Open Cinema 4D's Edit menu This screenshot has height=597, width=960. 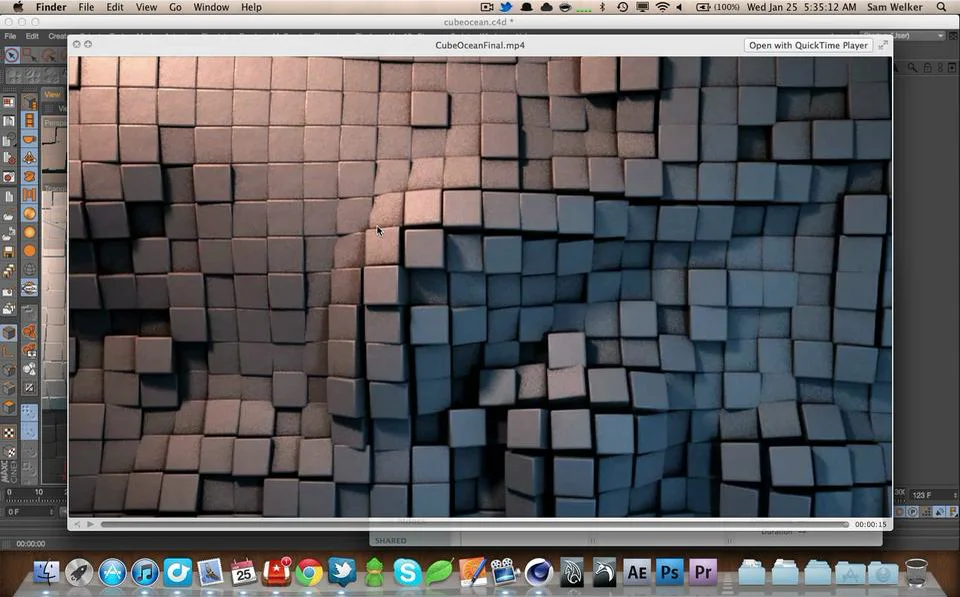point(32,36)
